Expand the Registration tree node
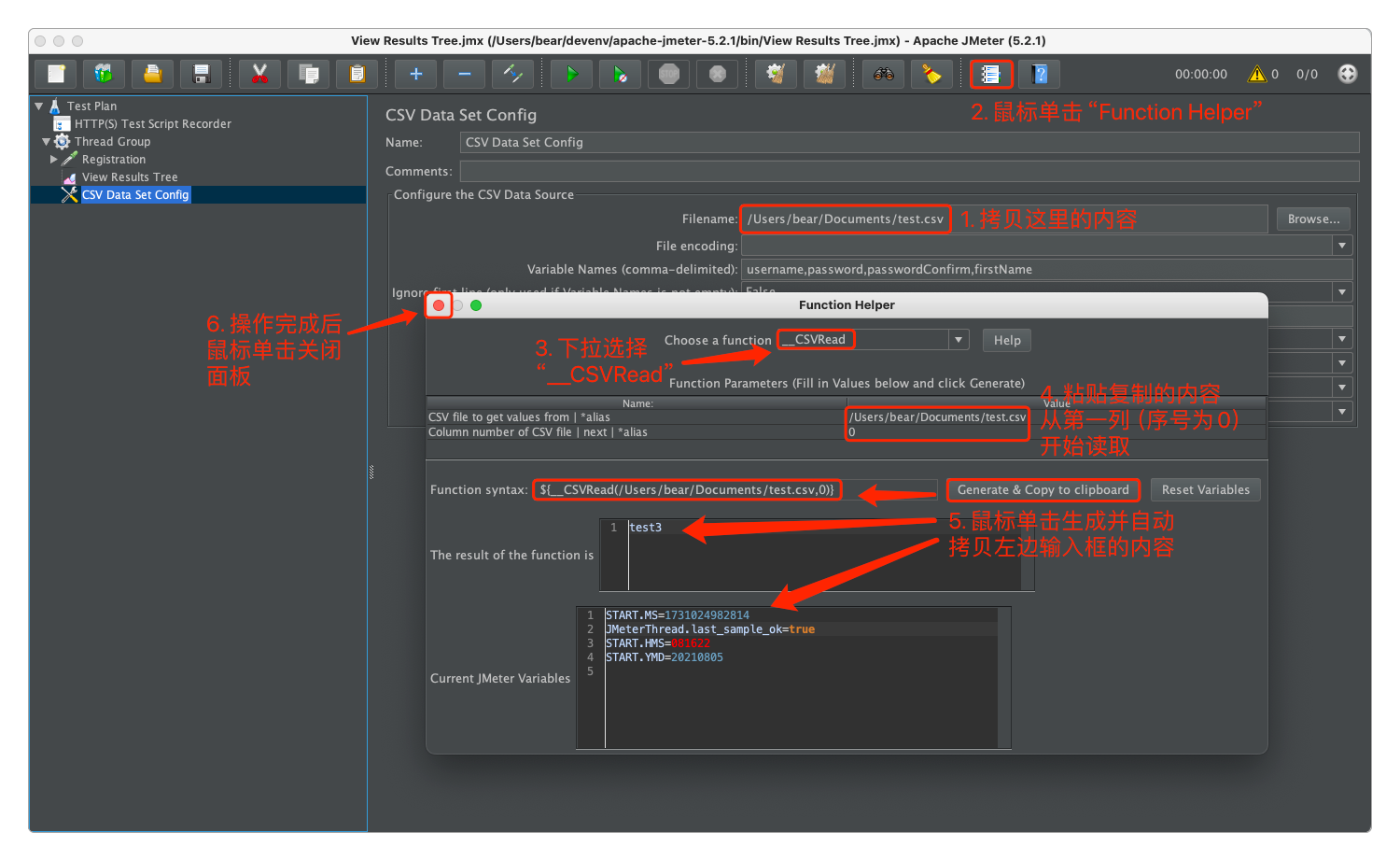The width and height of the screenshot is (1400, 861). pos(54,160)
